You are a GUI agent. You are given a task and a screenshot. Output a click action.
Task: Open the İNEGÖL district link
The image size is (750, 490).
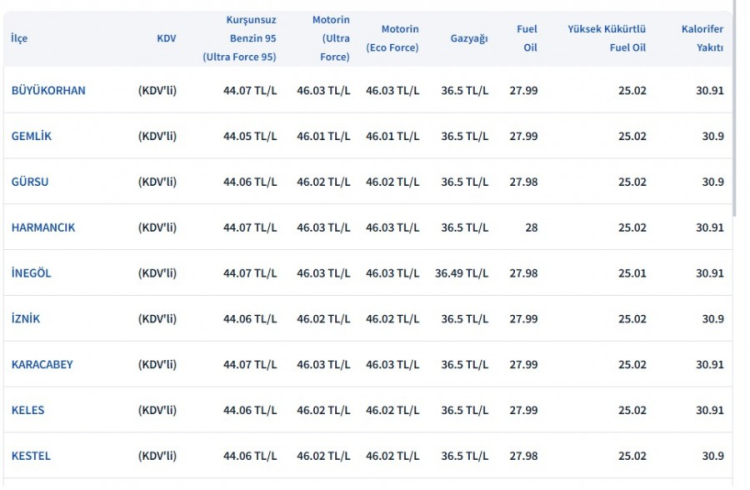(31, 273)
